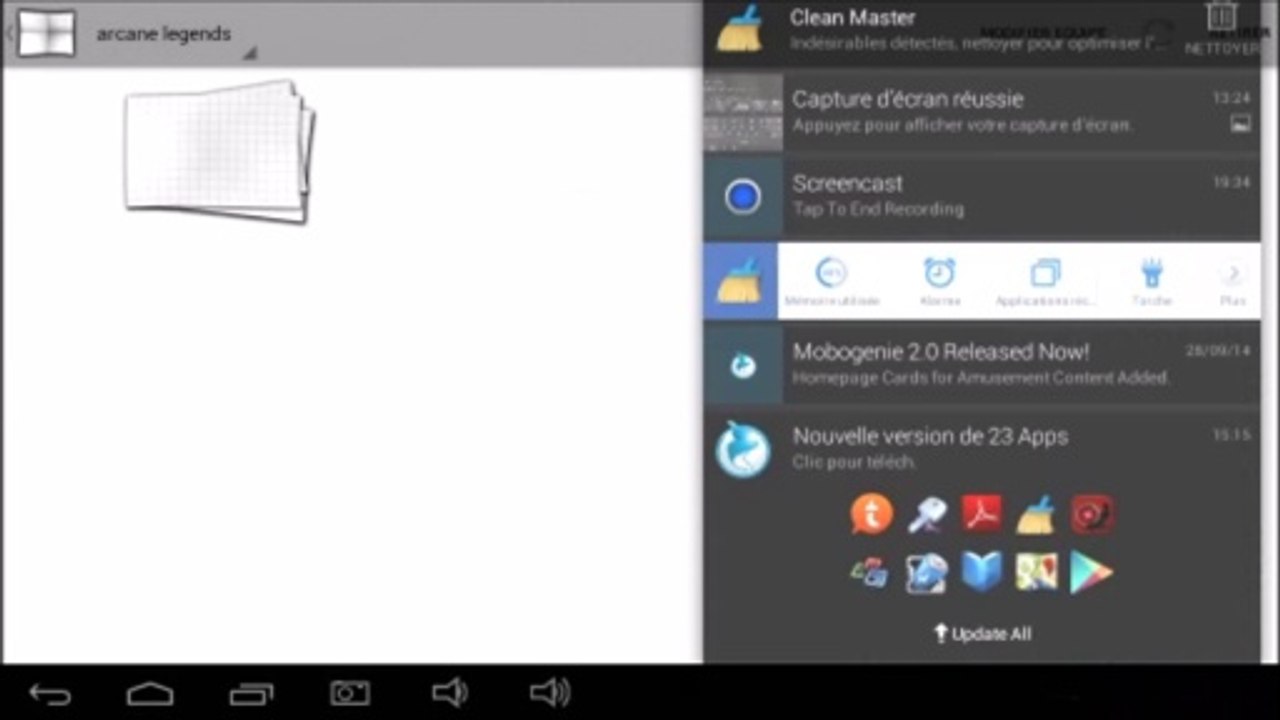1280x720 pixels.
Task: Open the gallery app icon in the action bar
Action: point(46,33)
